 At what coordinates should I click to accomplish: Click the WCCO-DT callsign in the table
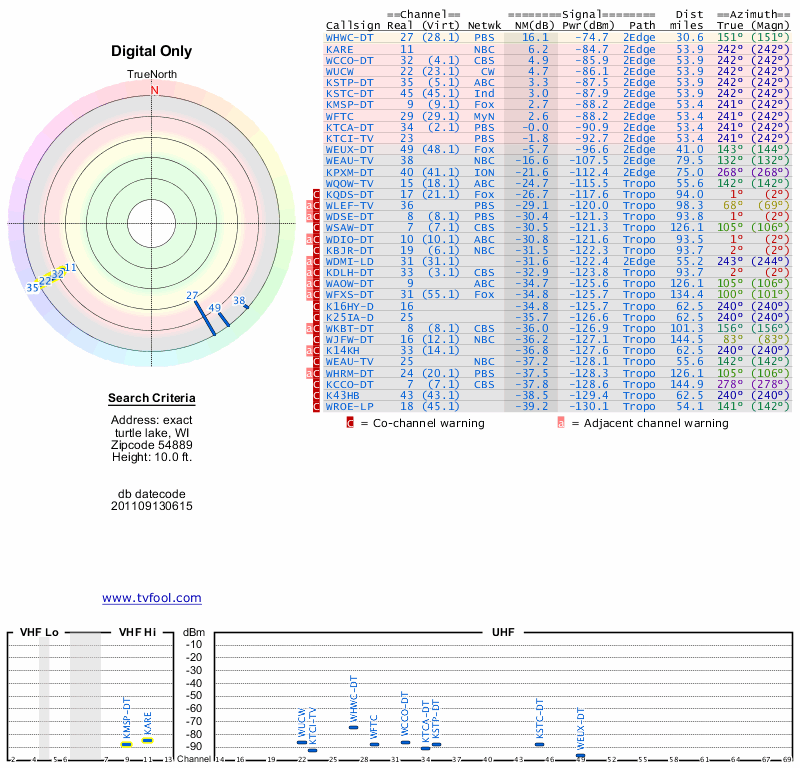pos(350,60)
